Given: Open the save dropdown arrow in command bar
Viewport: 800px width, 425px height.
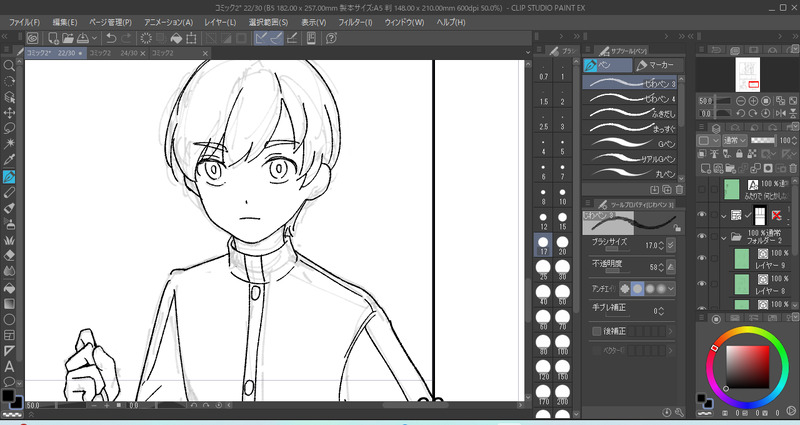Looking at the screenshot, I should point(94,38).
